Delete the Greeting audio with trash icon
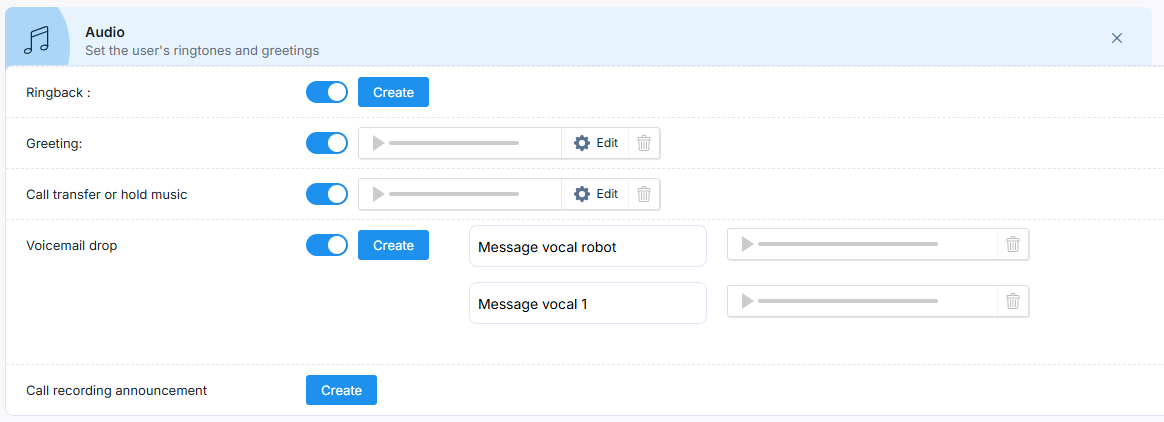The width and height of the screenshot is (1164, 422). pos(644,143)
